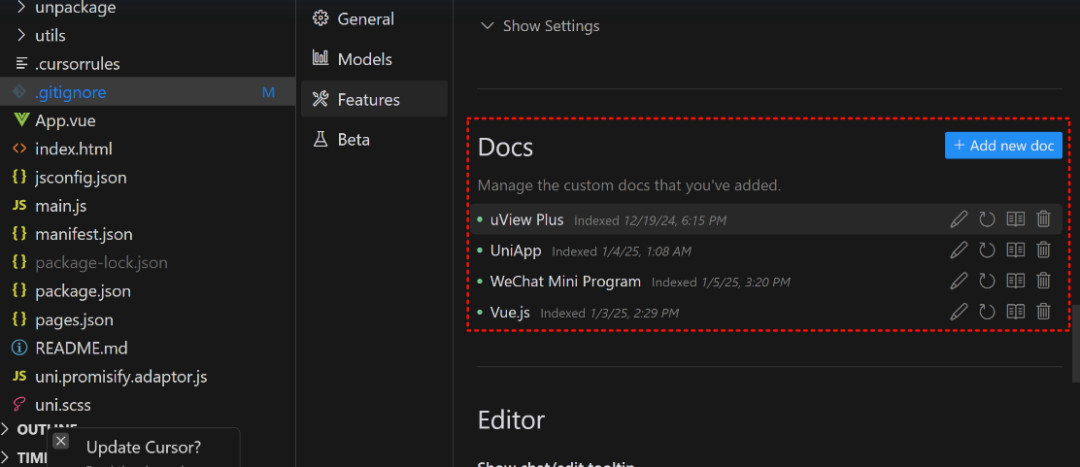Viewport: 1080px width, 467px height.
Task: Click the Add new doc button
Action: (x=1003, y=146)
